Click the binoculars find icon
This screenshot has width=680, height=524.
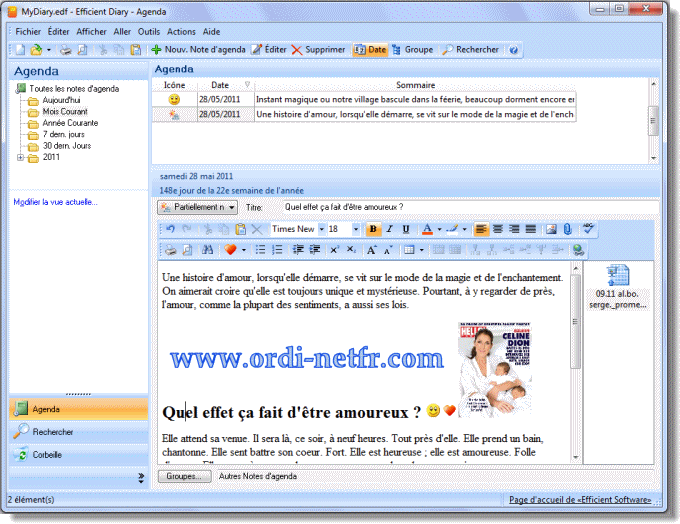[x=208, y=249]
